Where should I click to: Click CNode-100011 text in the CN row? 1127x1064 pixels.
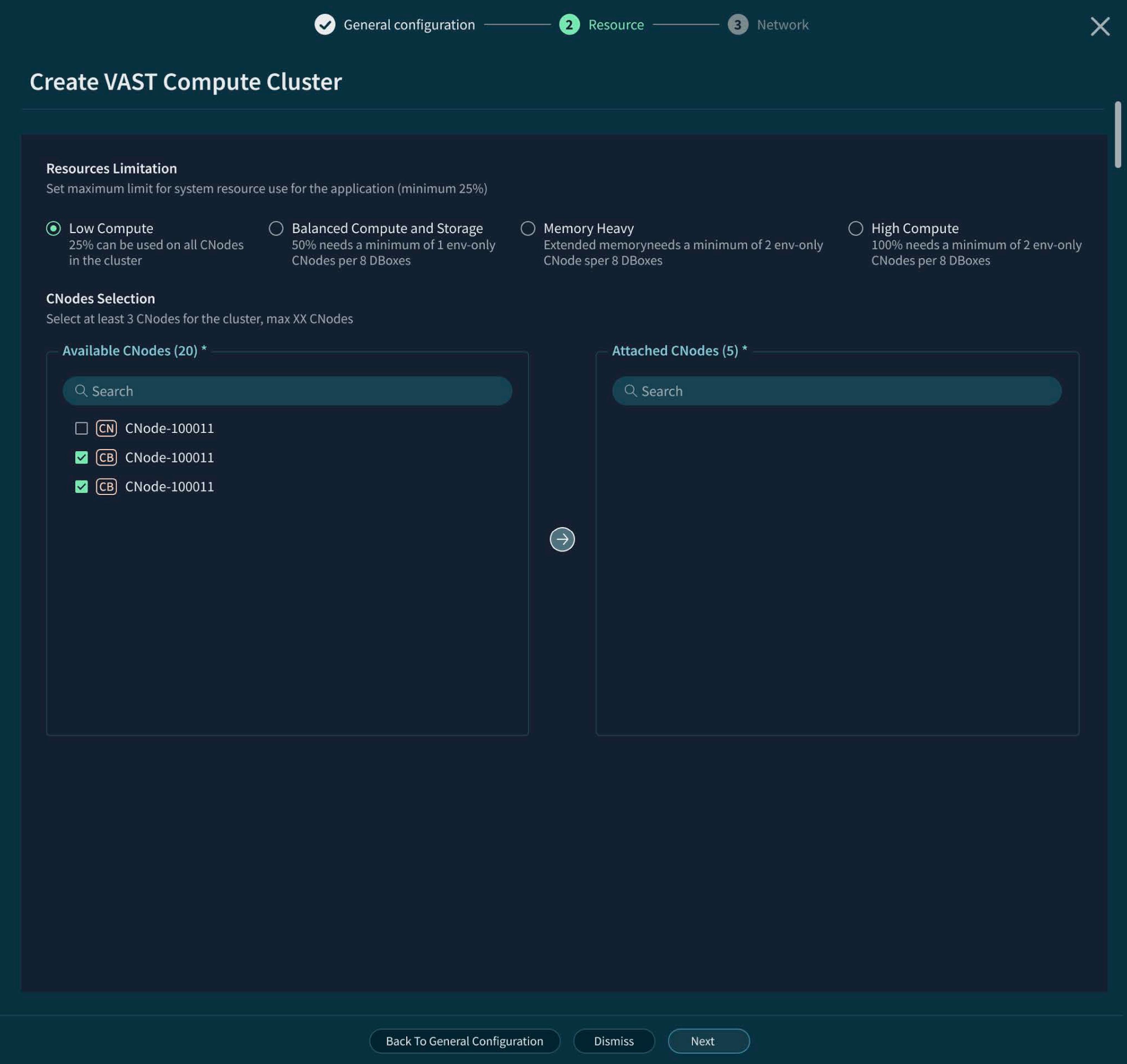pos(169,428)
